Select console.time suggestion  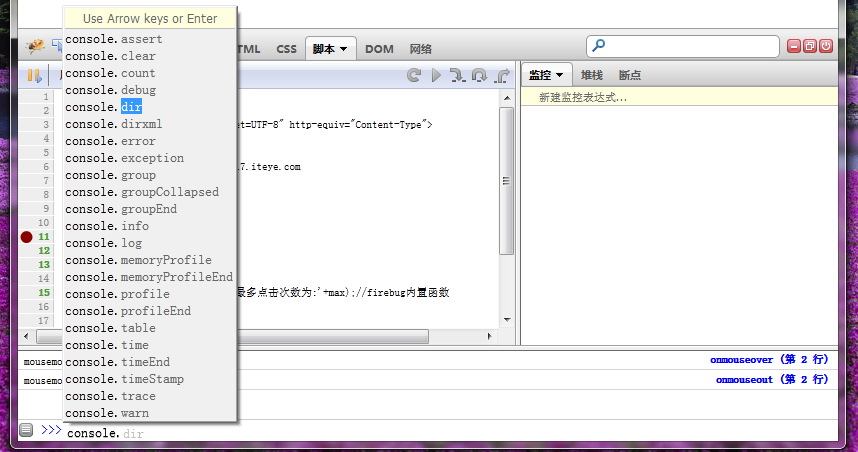pyautogui.click(x=150, y=345)
